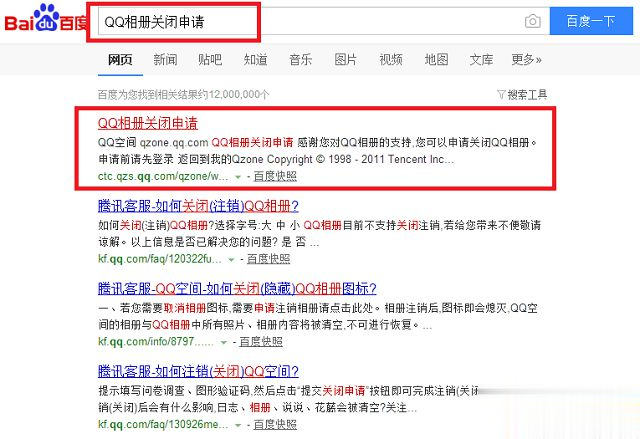Go to the 文库 tab
The width and height of the screenshot is (640, 439).
coord(481,60)
